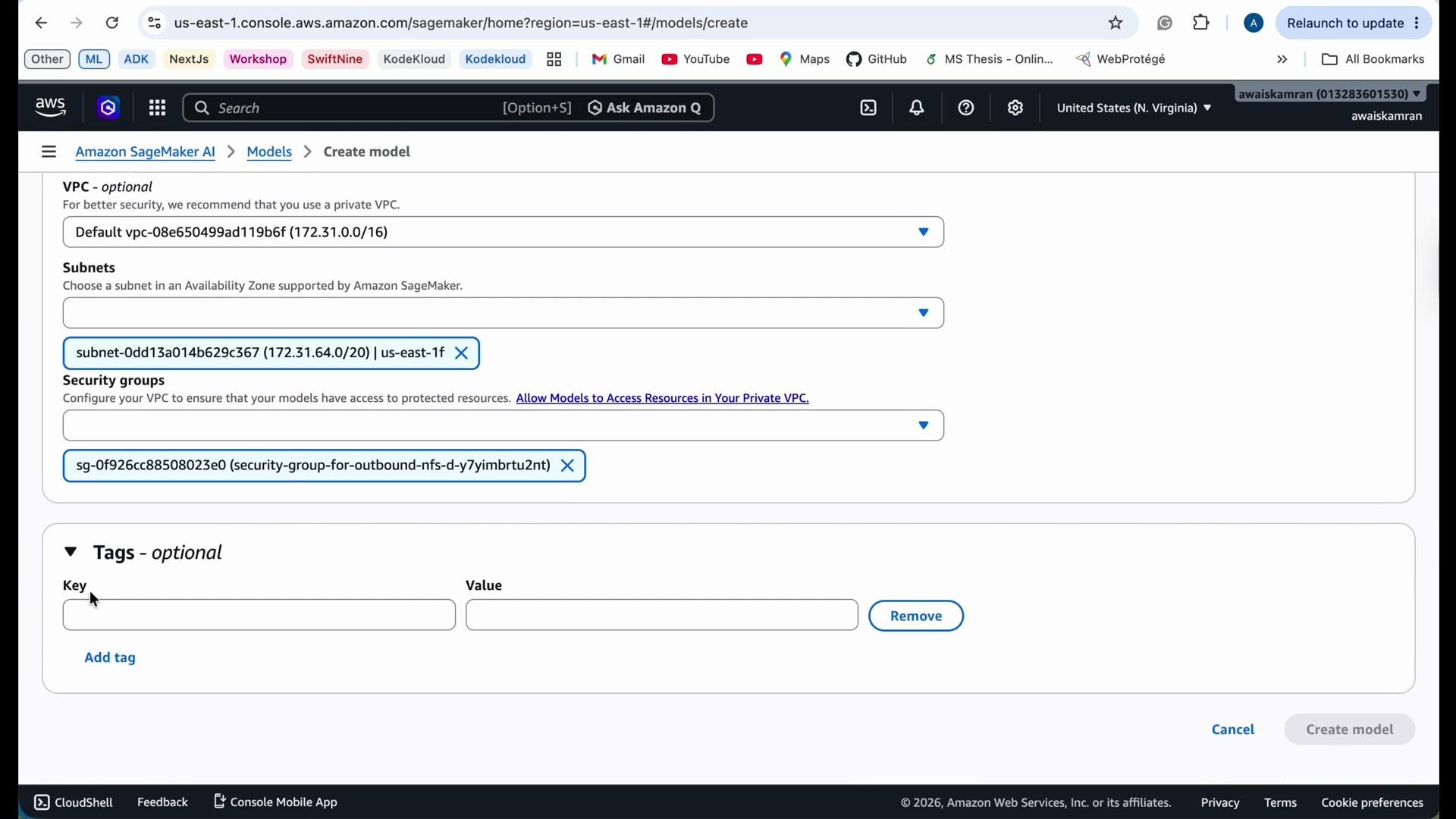Launch CloudShell from the top navigation icon
The image size is (1456, 819).
[869, 108]
